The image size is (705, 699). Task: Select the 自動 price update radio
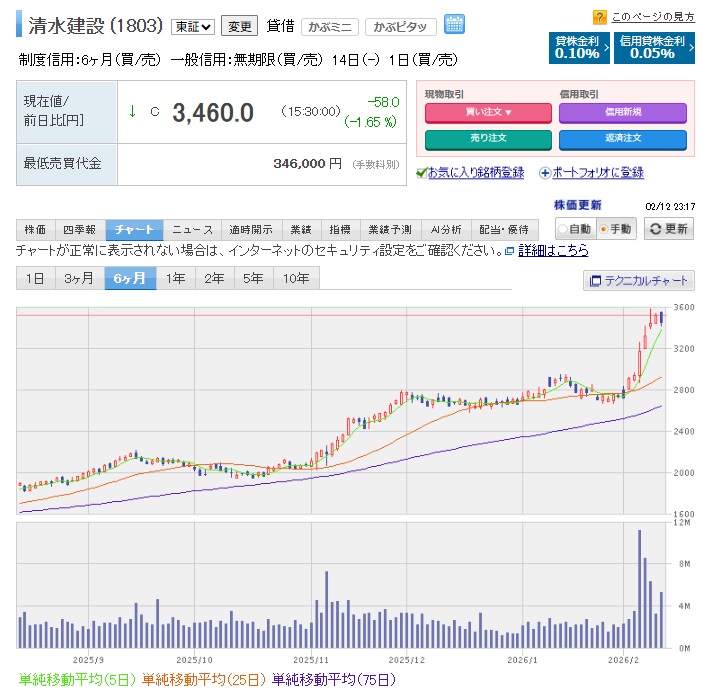(562, 229)
